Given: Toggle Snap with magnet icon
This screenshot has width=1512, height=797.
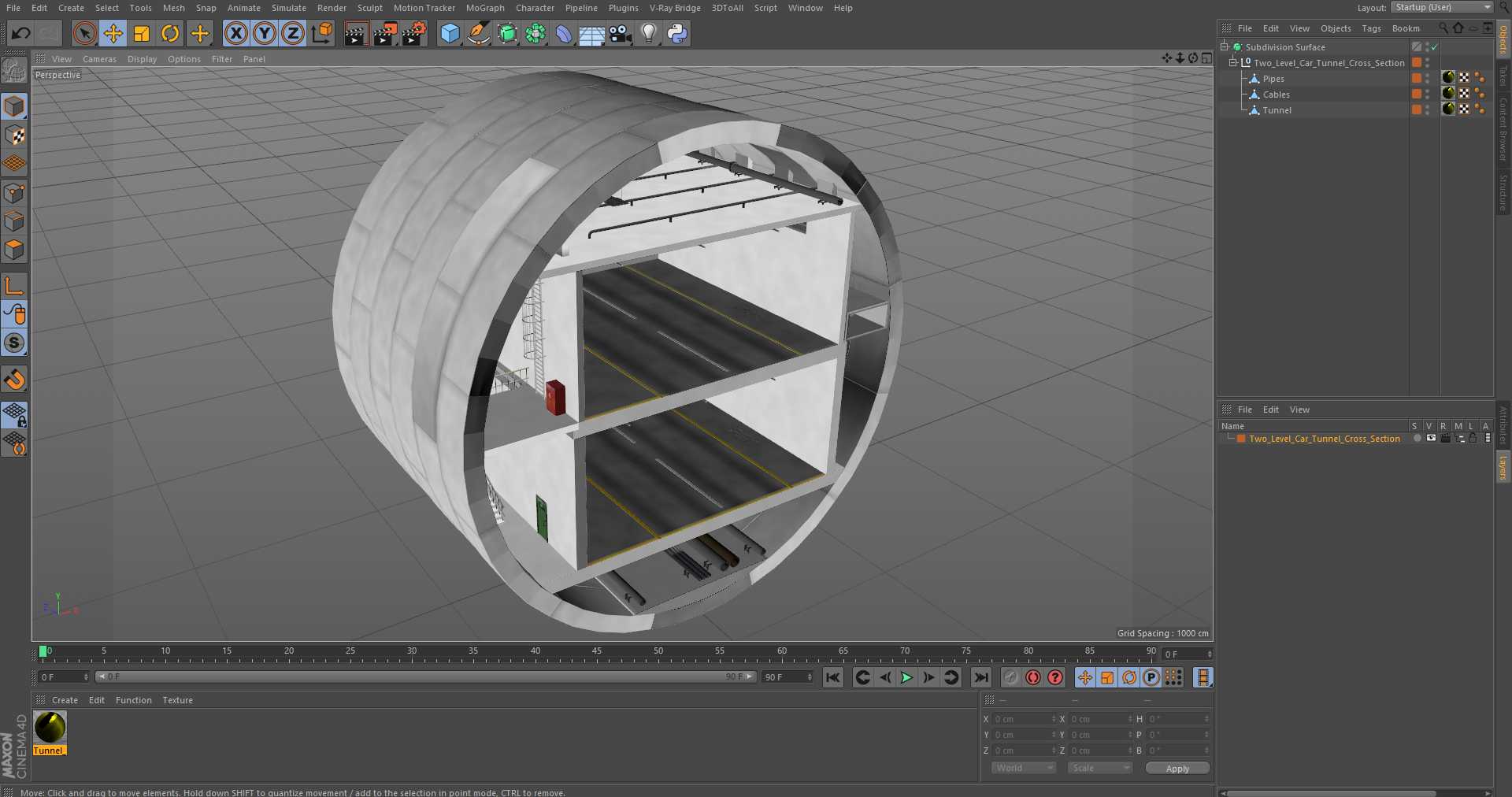Looking at the screenshot, I should [14, 380].
